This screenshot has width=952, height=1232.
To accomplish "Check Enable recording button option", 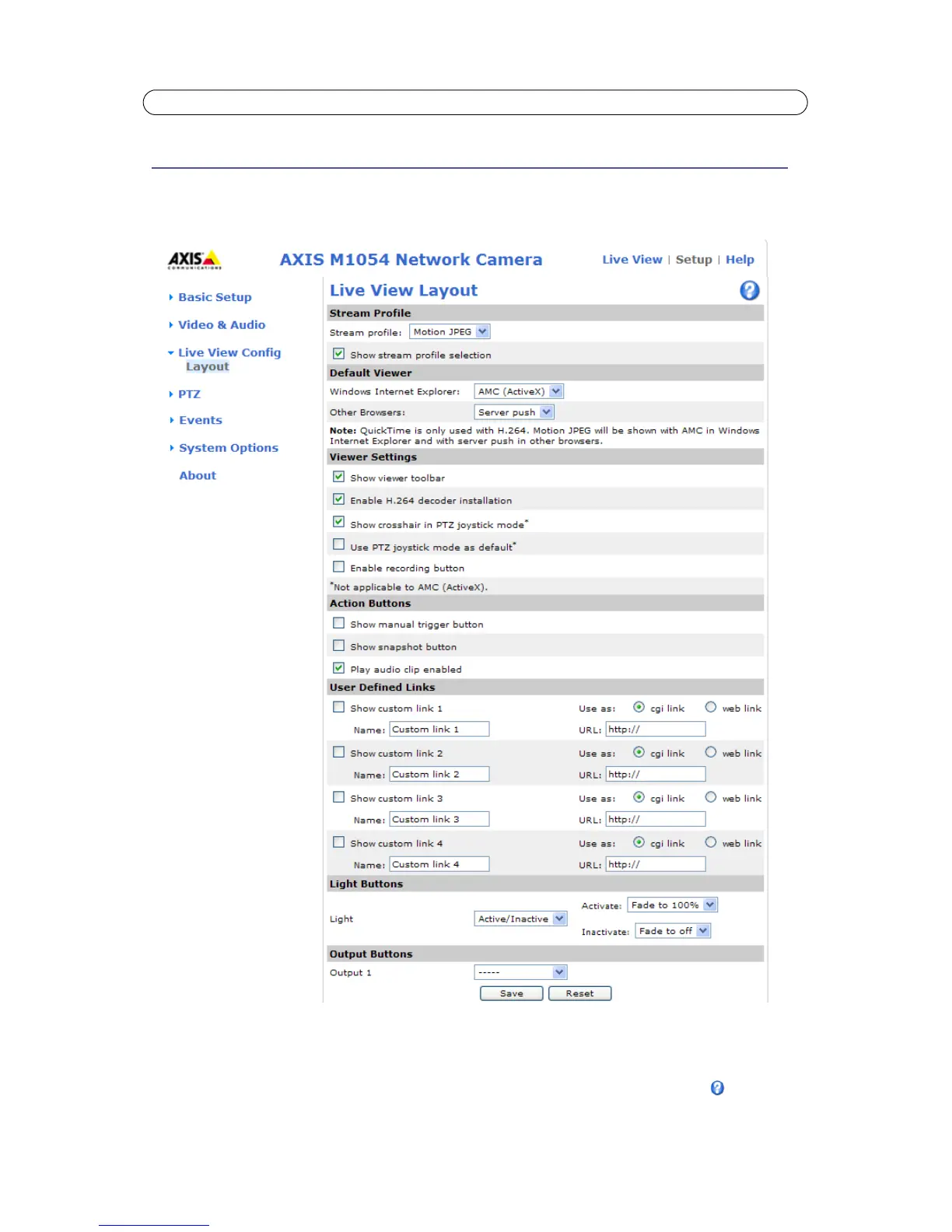I will [338, 567].
